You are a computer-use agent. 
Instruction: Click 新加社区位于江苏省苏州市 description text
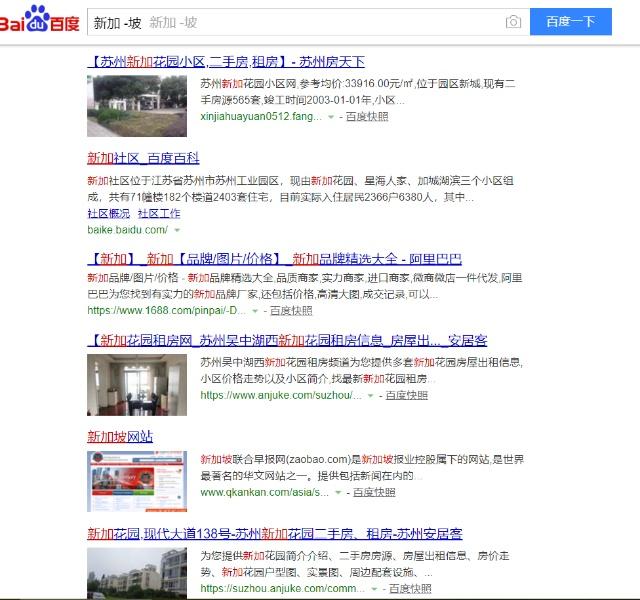click(x=300, y=189)
